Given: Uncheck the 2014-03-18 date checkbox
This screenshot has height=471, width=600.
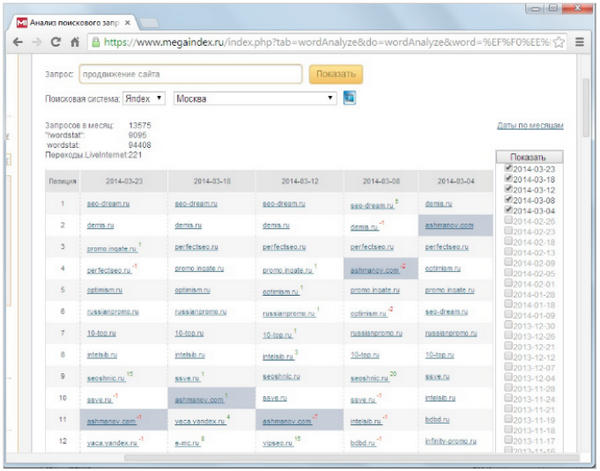Looking at the screenshot, I should click(x=509, y=178).
